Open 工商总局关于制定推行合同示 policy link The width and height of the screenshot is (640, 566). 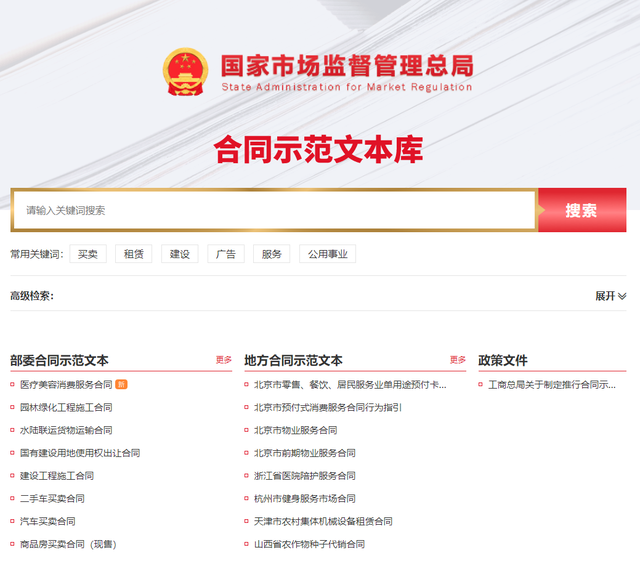point(552,384)
